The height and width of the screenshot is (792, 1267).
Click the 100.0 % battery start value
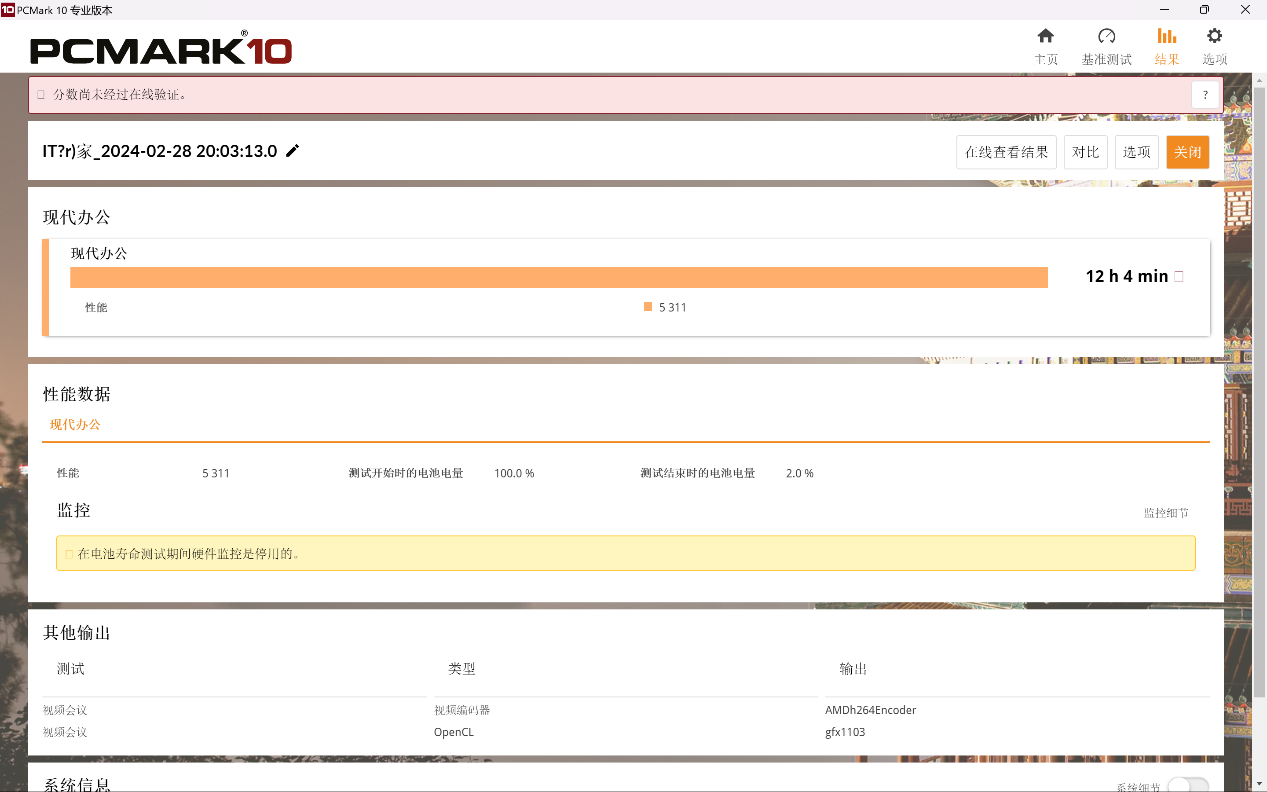click(514, 473)
